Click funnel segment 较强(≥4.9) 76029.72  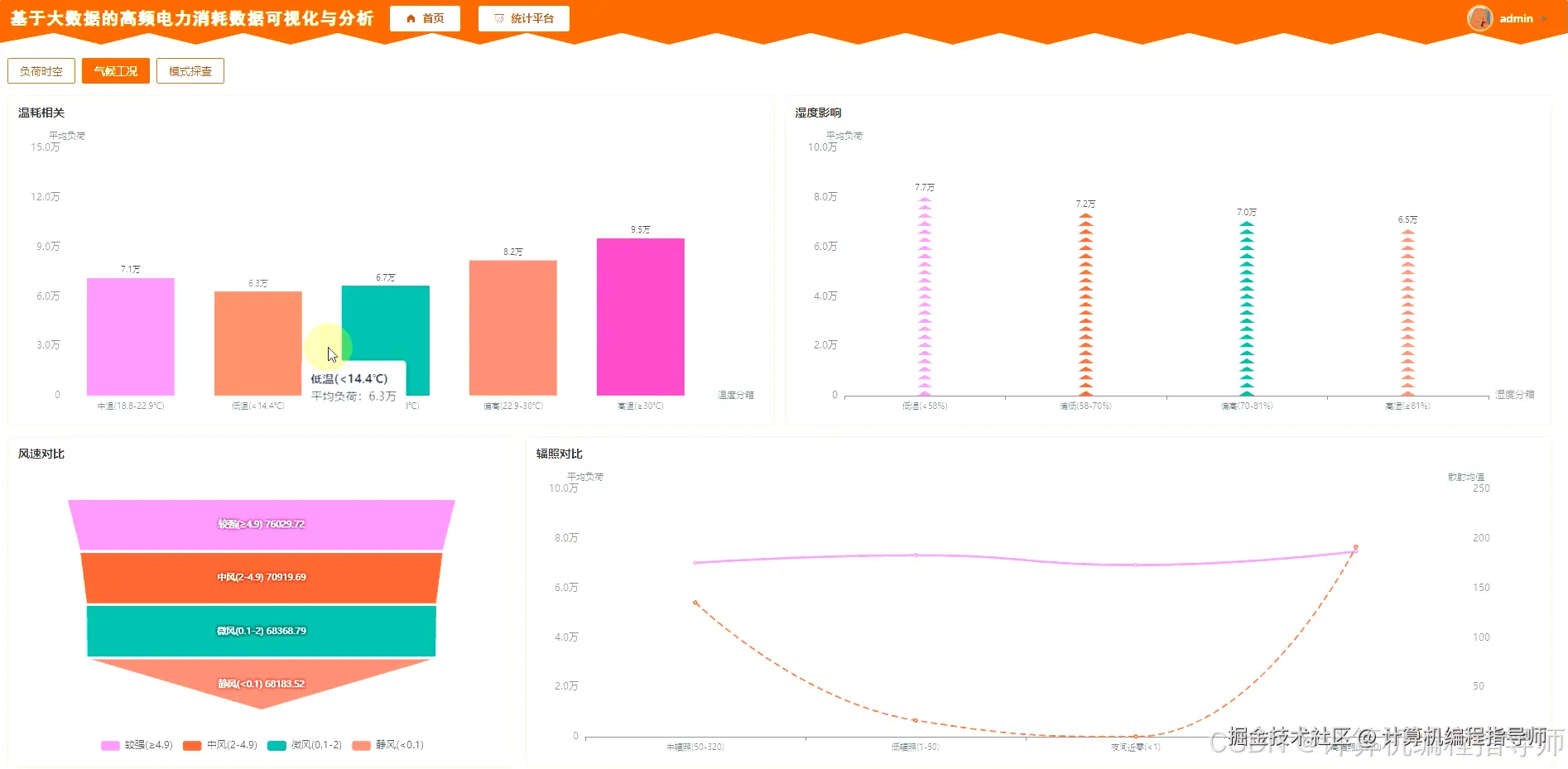point(262,524)
